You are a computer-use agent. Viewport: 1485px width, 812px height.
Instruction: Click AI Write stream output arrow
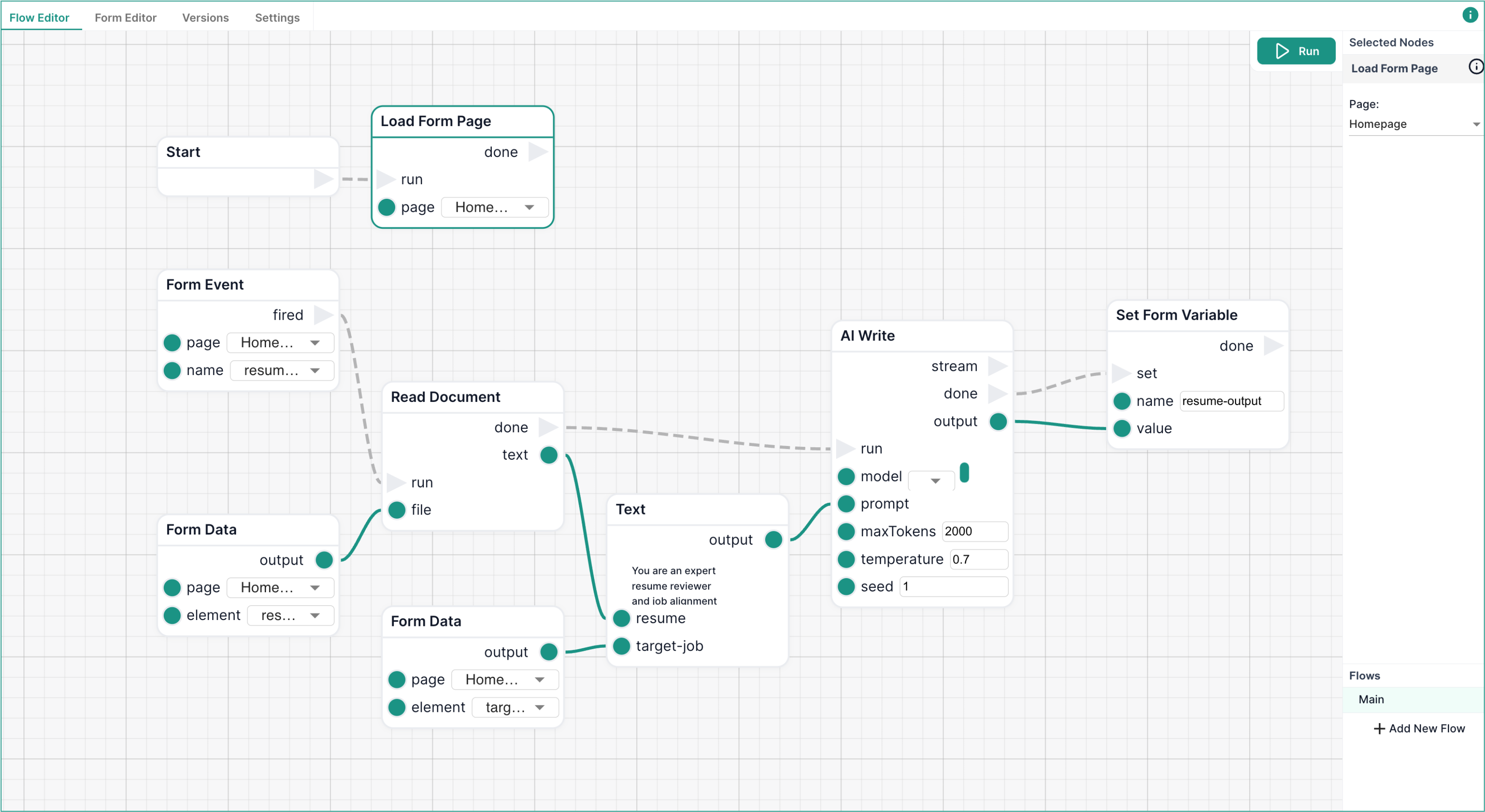[997, 366]
